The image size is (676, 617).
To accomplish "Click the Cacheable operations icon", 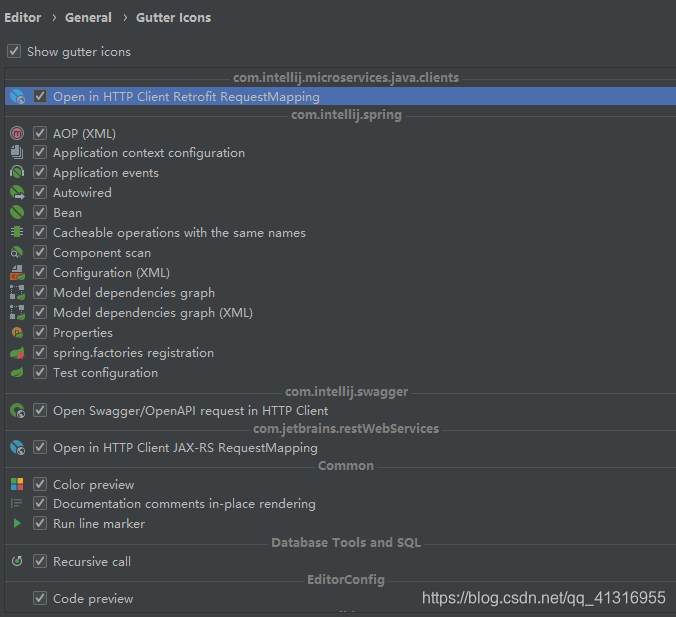I will 17,232.
